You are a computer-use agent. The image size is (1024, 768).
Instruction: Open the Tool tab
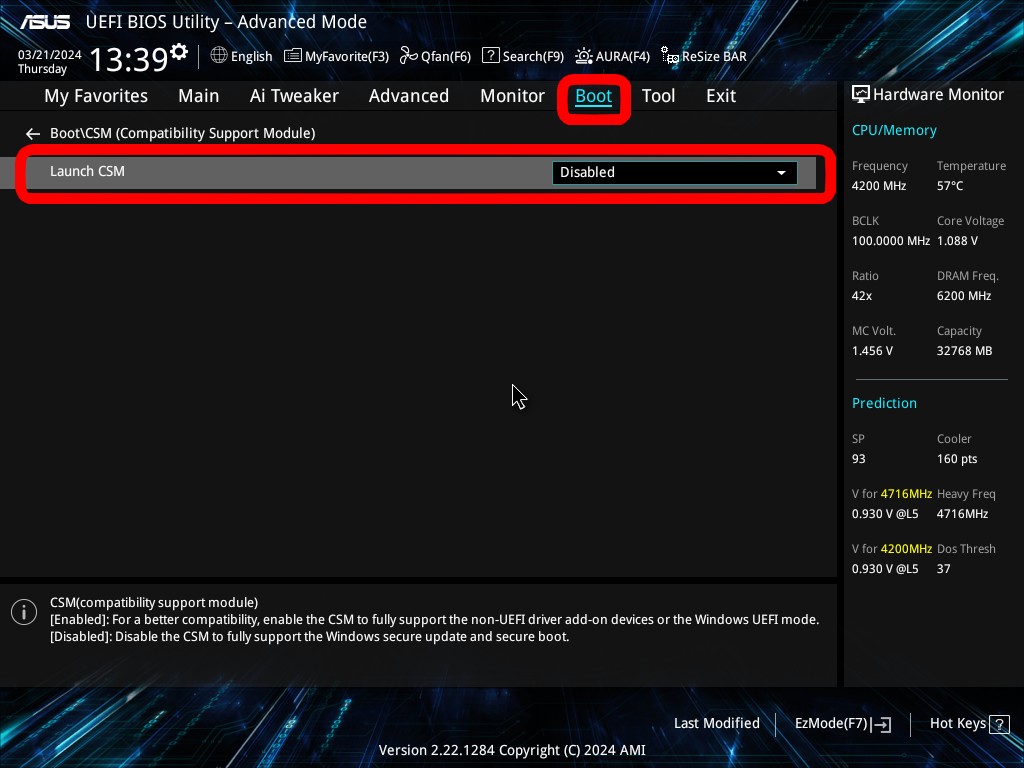point(658,96)
